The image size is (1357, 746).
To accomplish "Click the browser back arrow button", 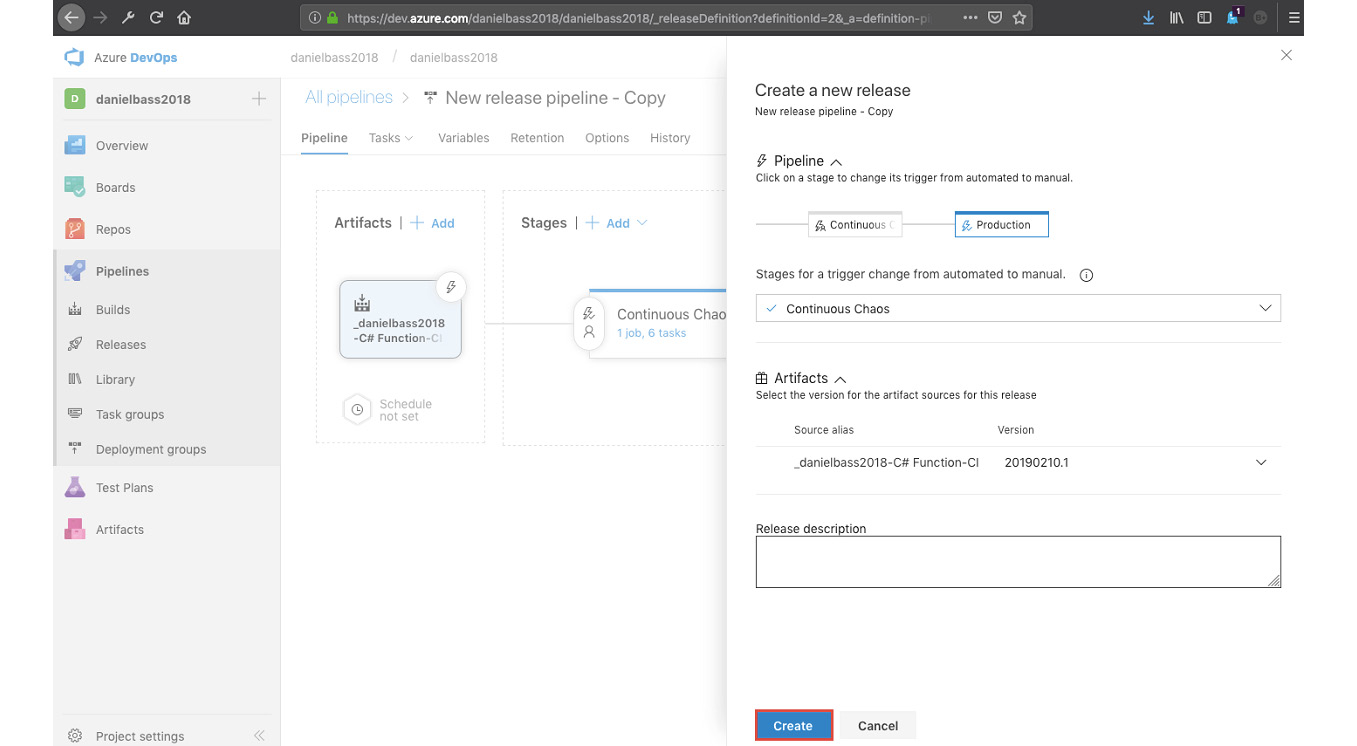I will (71, 17).
